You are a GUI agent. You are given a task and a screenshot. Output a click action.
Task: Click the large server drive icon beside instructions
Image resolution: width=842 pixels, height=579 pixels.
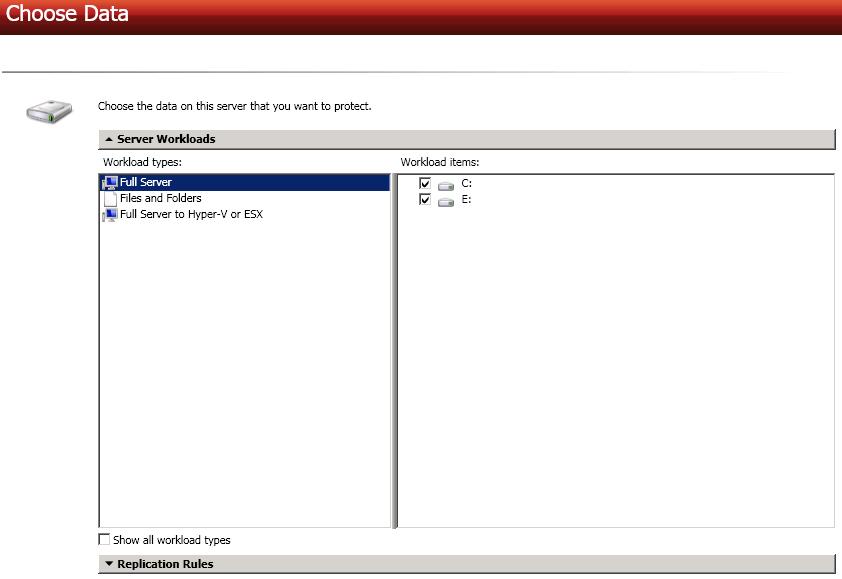coord(49,110)
